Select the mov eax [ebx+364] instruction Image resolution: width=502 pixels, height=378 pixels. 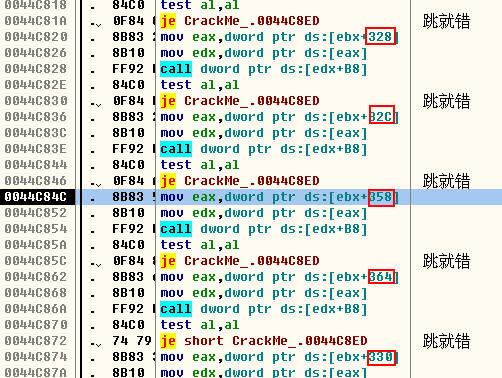279,277
